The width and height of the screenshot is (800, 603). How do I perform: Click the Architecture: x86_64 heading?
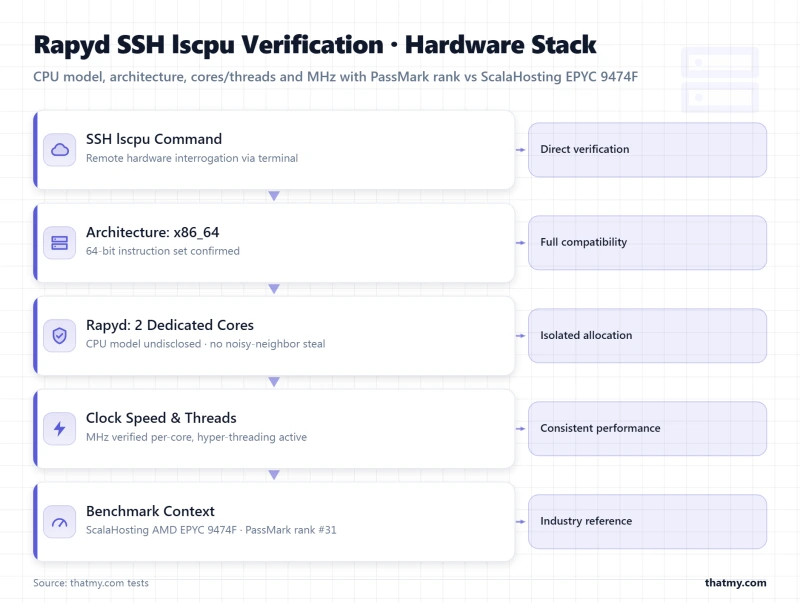click(x=153, y=232)
